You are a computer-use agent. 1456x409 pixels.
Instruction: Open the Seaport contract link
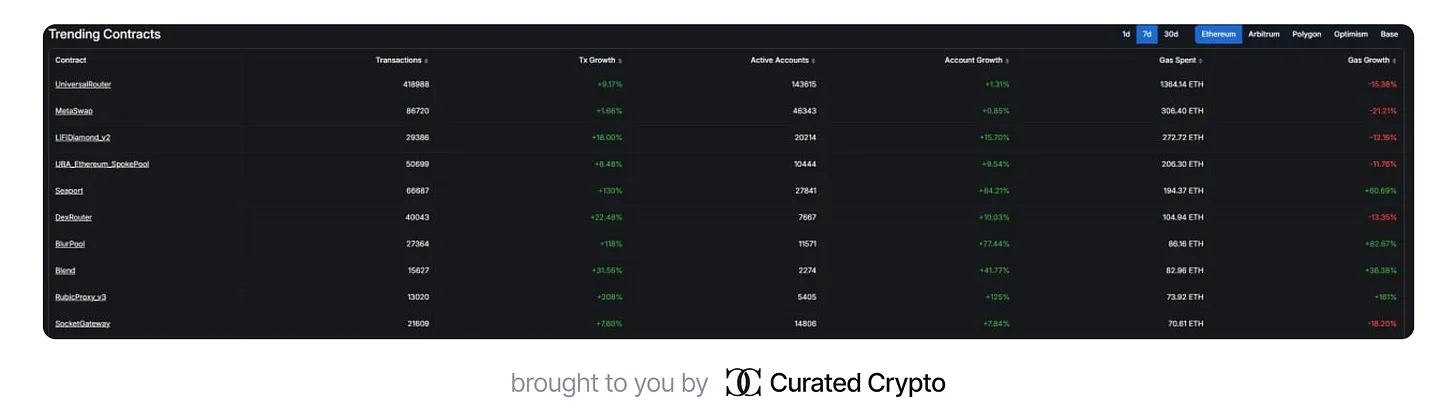click(69, 190)
